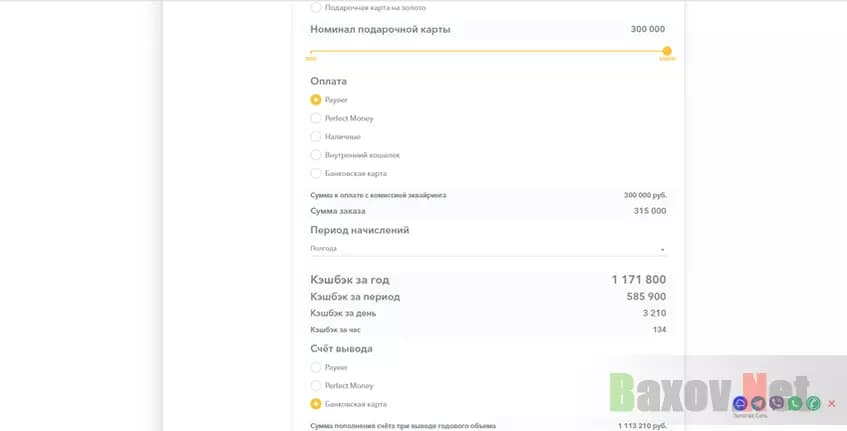Screen dimensions: 847x431
Task: Open the blue chat widget icon
Action: coord(740,403)
